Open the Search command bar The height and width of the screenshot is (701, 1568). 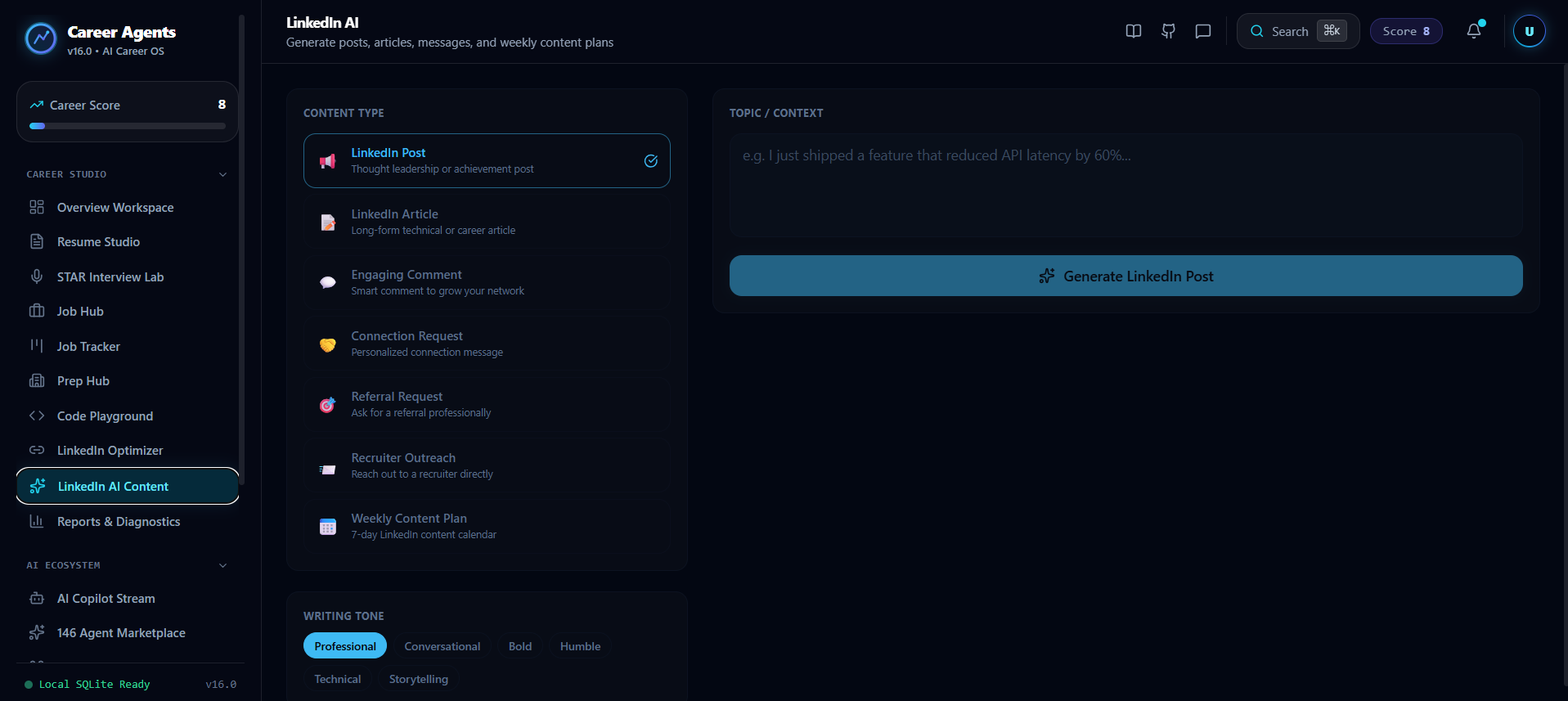click(1297, 31)
